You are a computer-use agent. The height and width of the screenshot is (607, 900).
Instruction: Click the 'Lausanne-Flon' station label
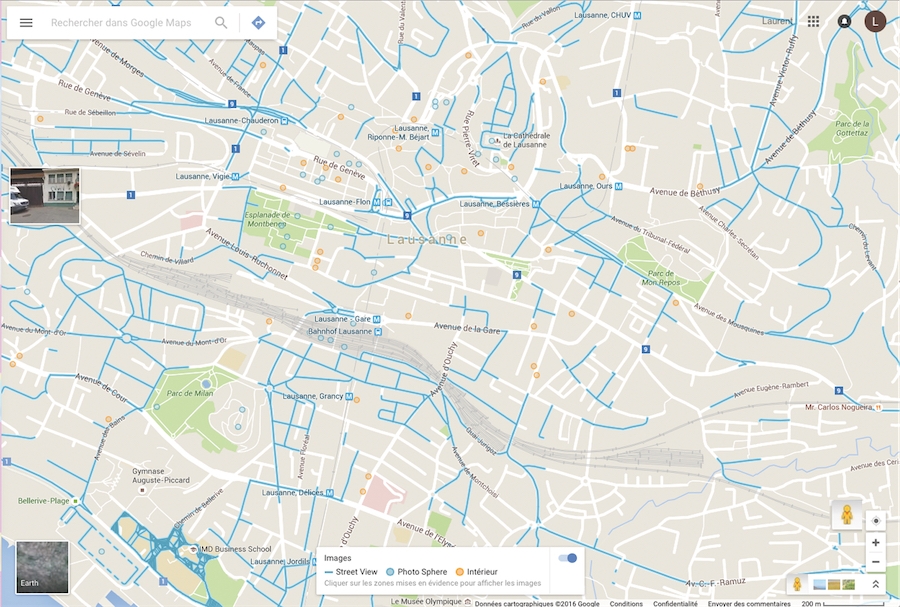(344, 202)
